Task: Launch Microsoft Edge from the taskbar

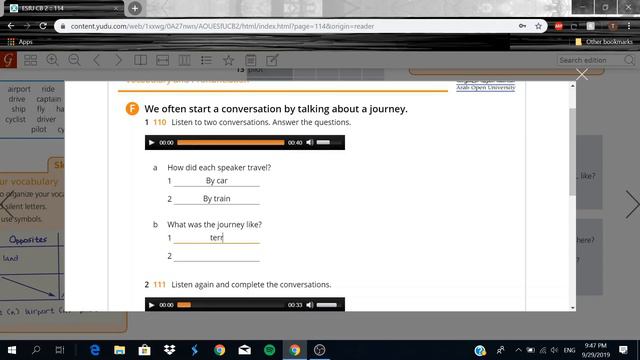Action: click(x=95, y=350)
